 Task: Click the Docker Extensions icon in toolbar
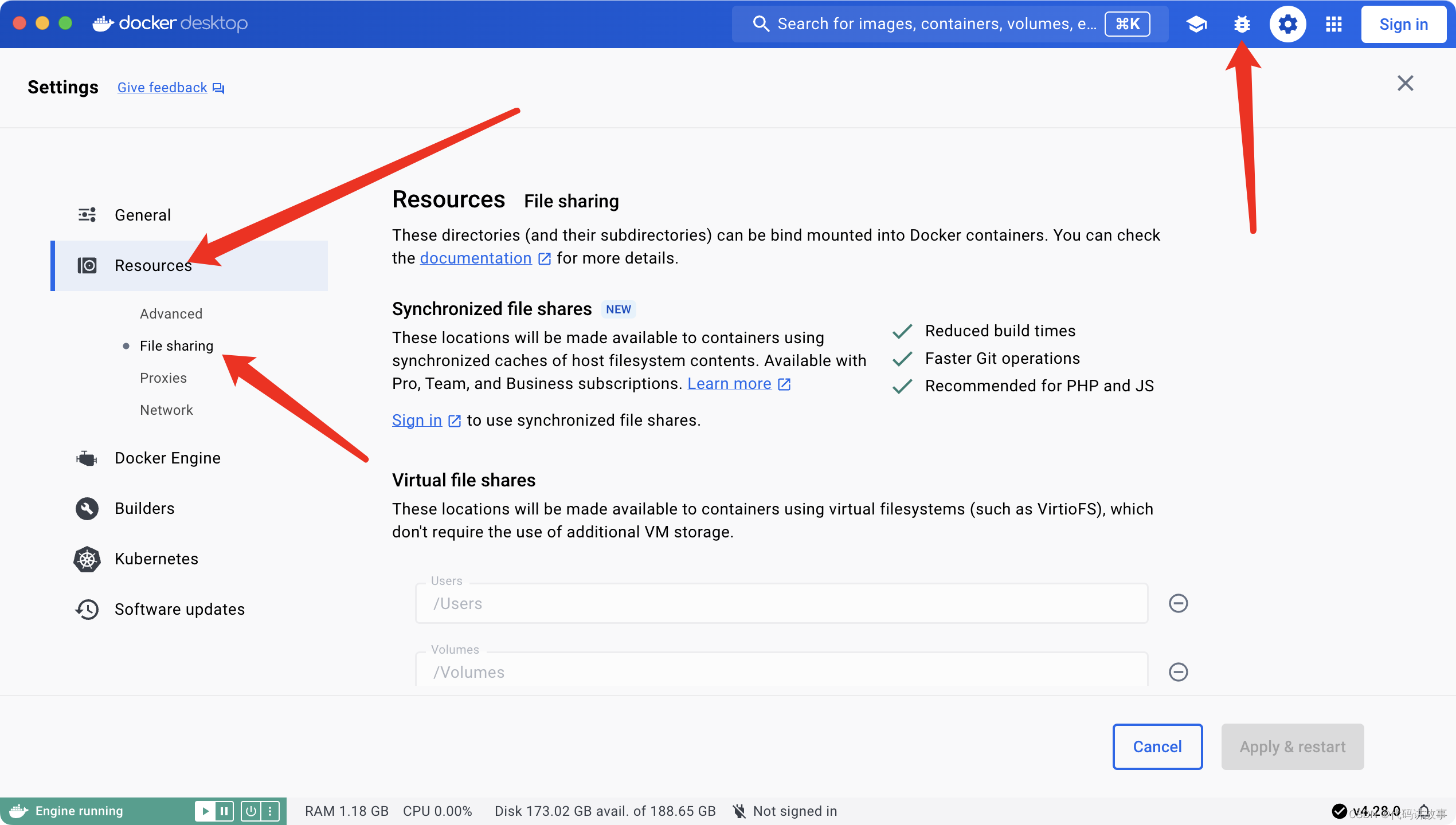[1334, 22]
